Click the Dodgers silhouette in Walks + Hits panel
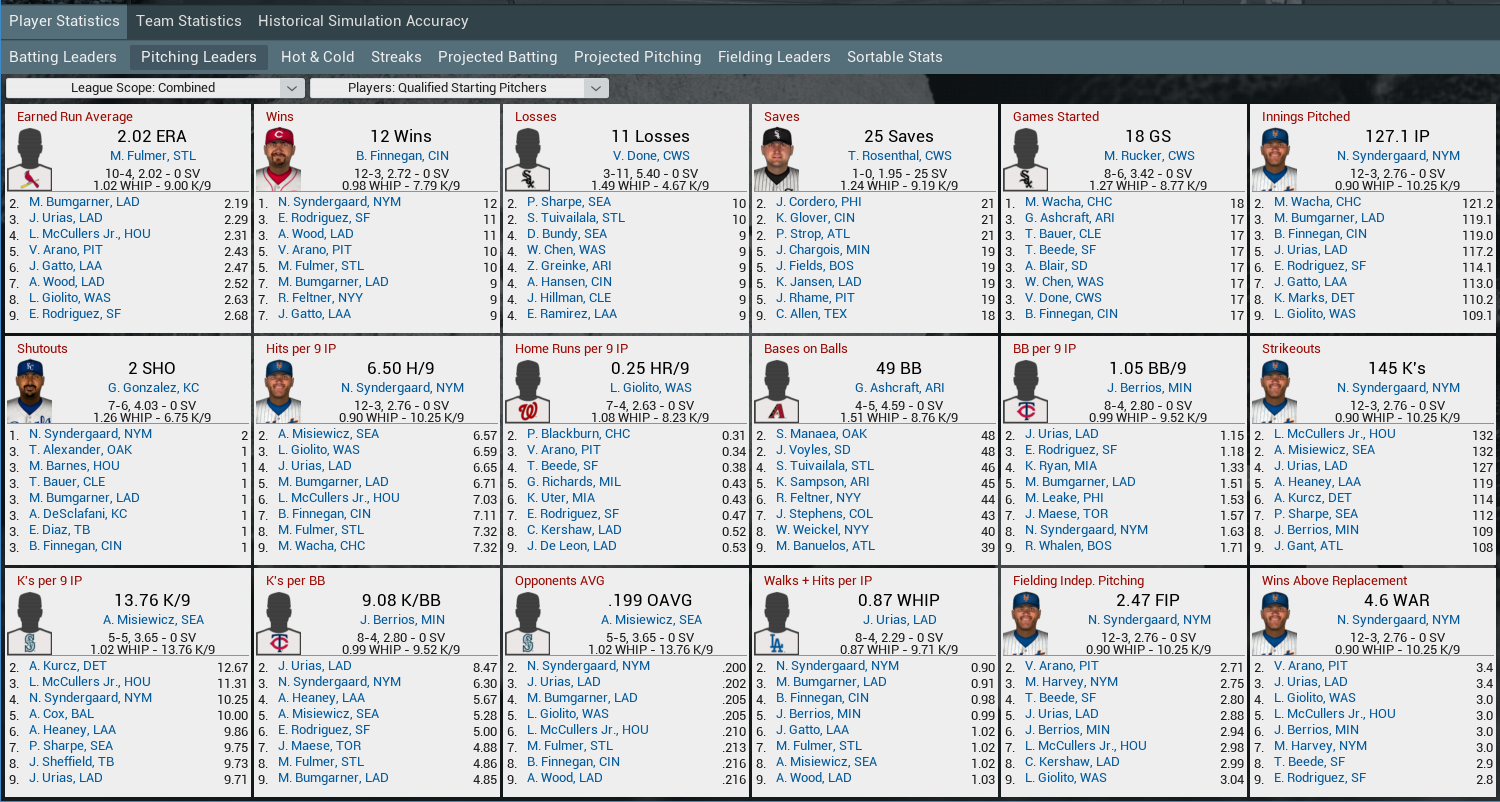The height and width of the screenshot is (802, 1500). pyautogui.click(x=776, y=623)
